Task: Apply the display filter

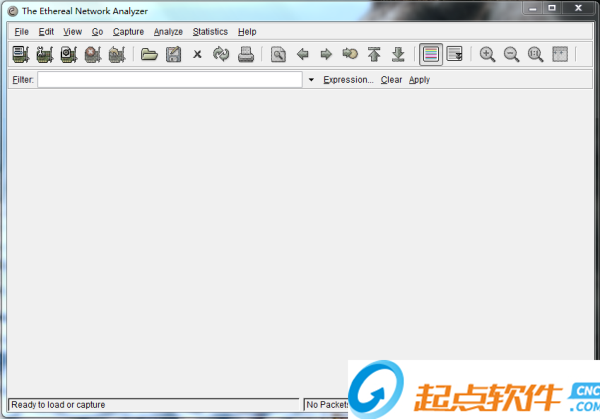Action: point(419,80)
